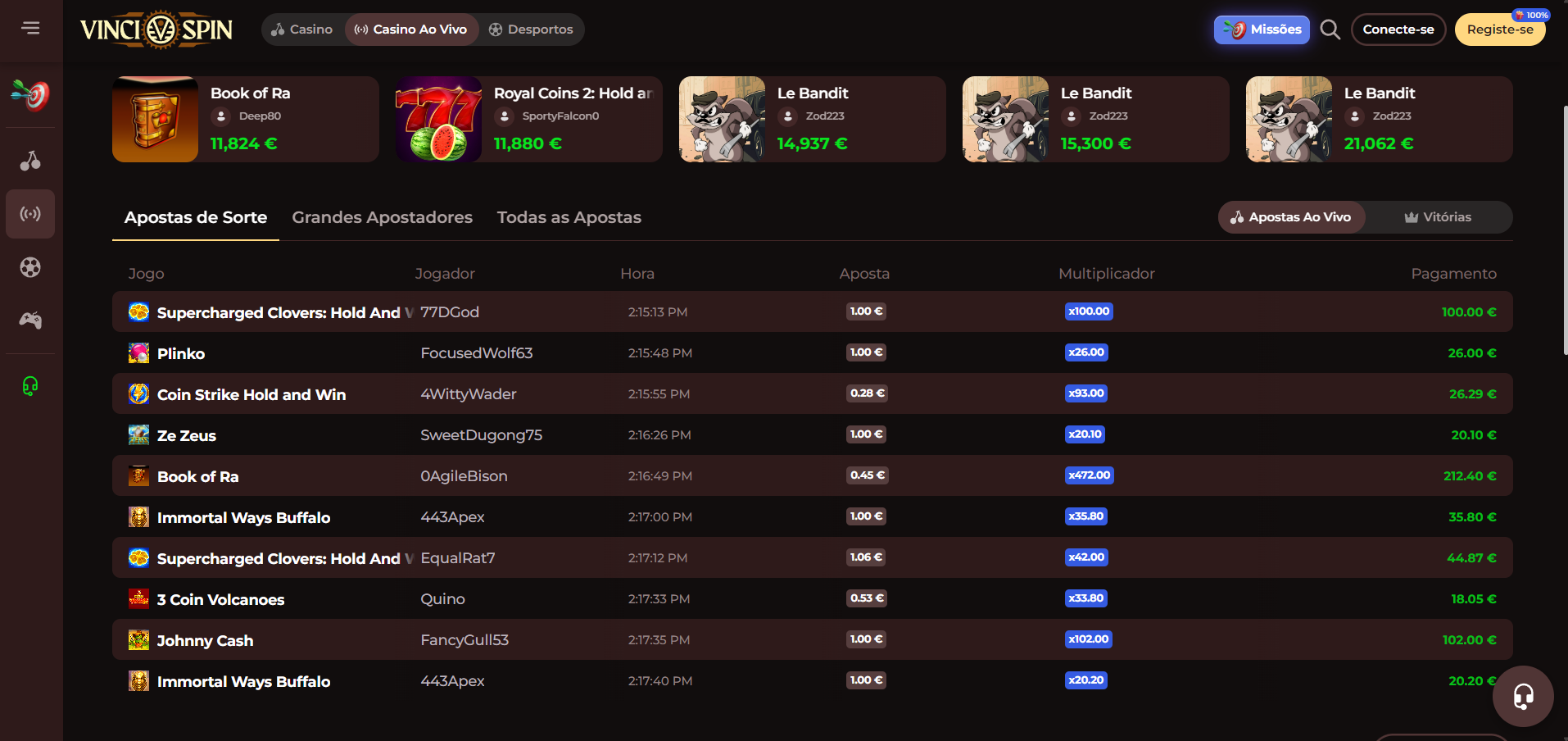This screenshot has height=741, width=1568.
Task: Open the hamburger menu icon
Action: (30, 29)
